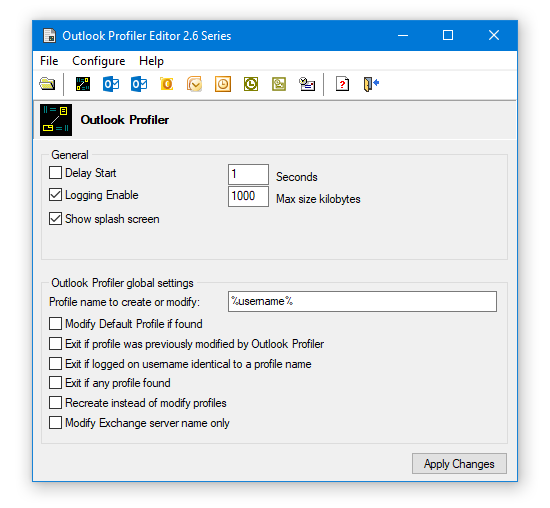Select the yellow Outlook 2010 icon
The width and height of the screenshot is (550, 508).
click(167, 84)
